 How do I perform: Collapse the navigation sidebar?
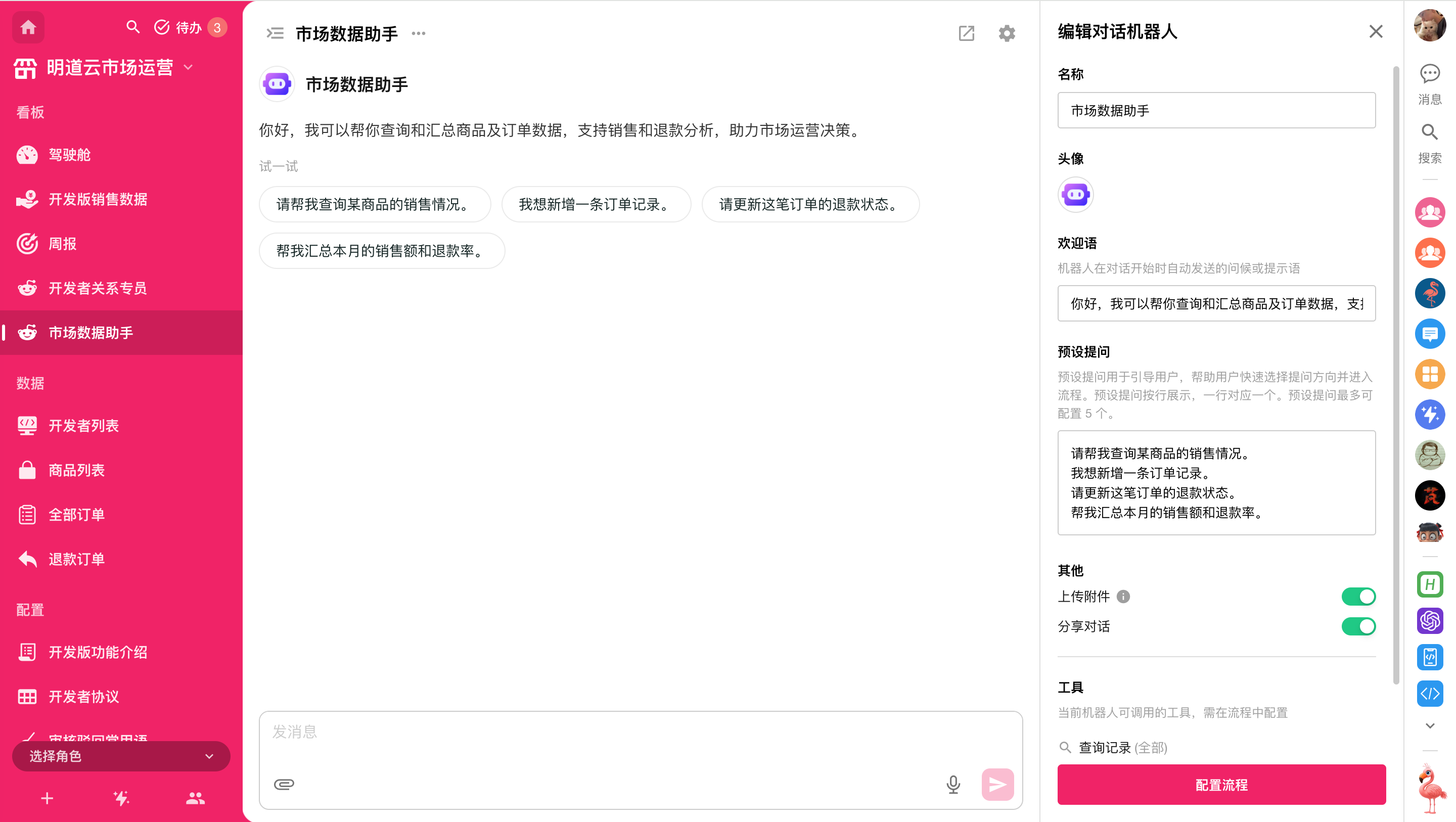pyautogui.click(x=275, y=33)
